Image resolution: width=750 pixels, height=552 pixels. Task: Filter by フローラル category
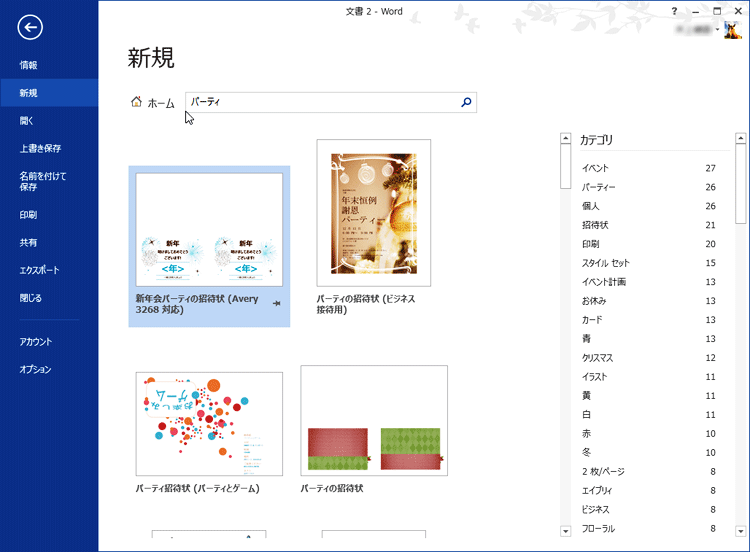649,529
